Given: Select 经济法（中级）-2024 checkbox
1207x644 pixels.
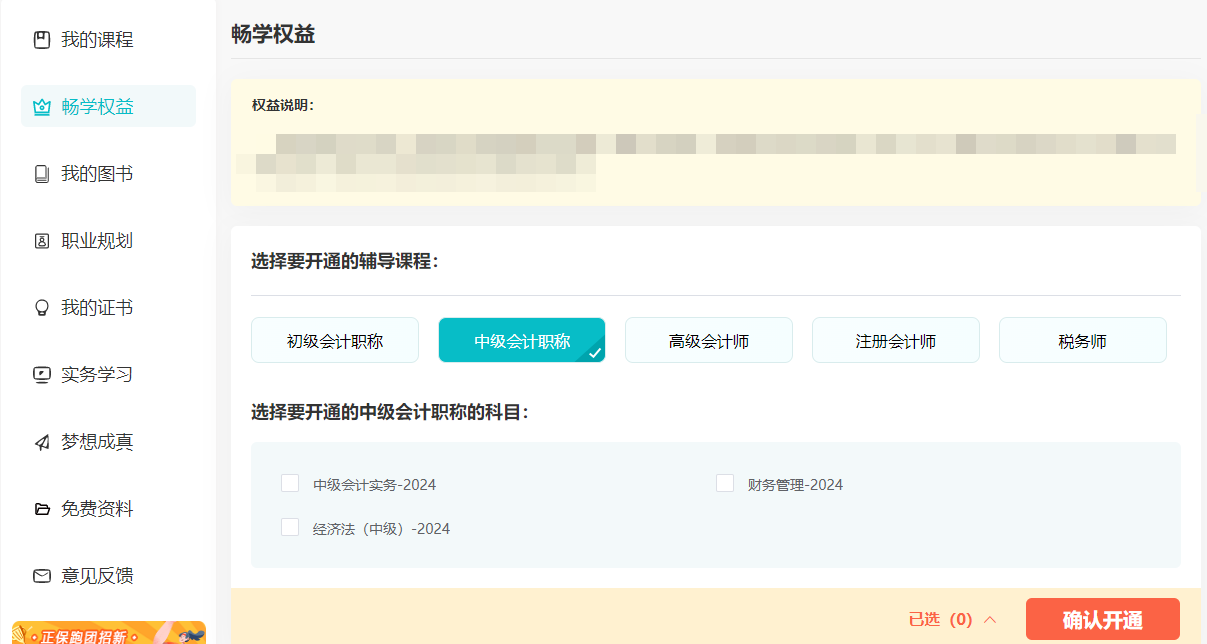Looking at the screenshot, I should point(290,527).
